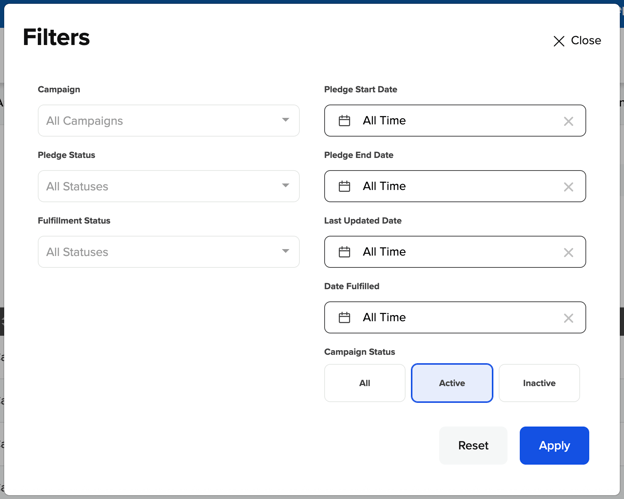The height and width of the screenshot is (499, 624).
Task: Open the Campaign dropdown
Action: point(168,121)
